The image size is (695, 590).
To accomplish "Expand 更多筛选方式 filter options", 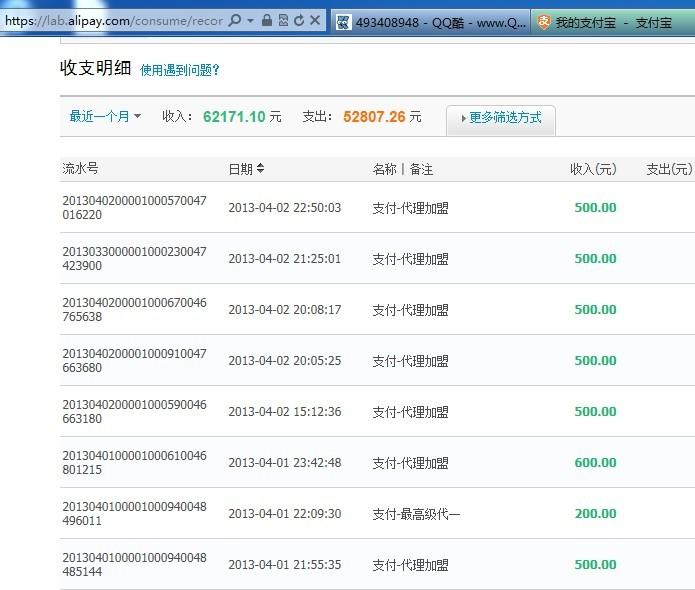I will [500, 118].
